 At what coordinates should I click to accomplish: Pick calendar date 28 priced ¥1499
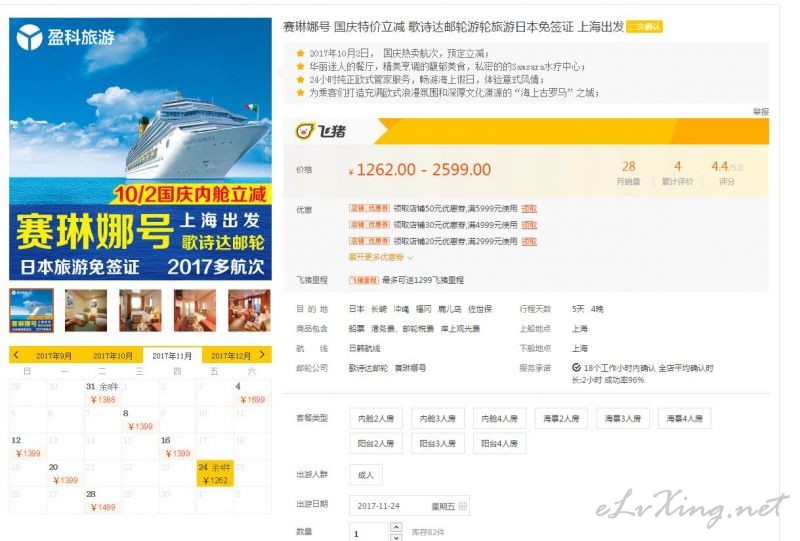coord(103,501)
